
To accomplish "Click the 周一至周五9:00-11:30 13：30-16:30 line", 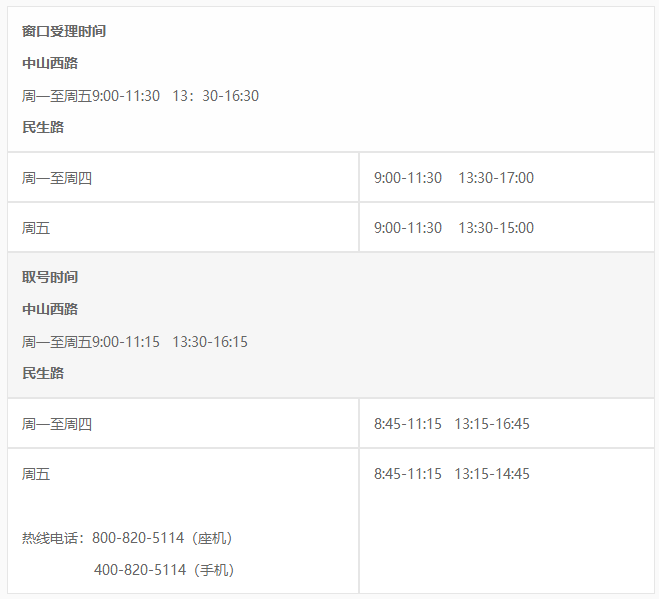I will click(x=140, y=96).
